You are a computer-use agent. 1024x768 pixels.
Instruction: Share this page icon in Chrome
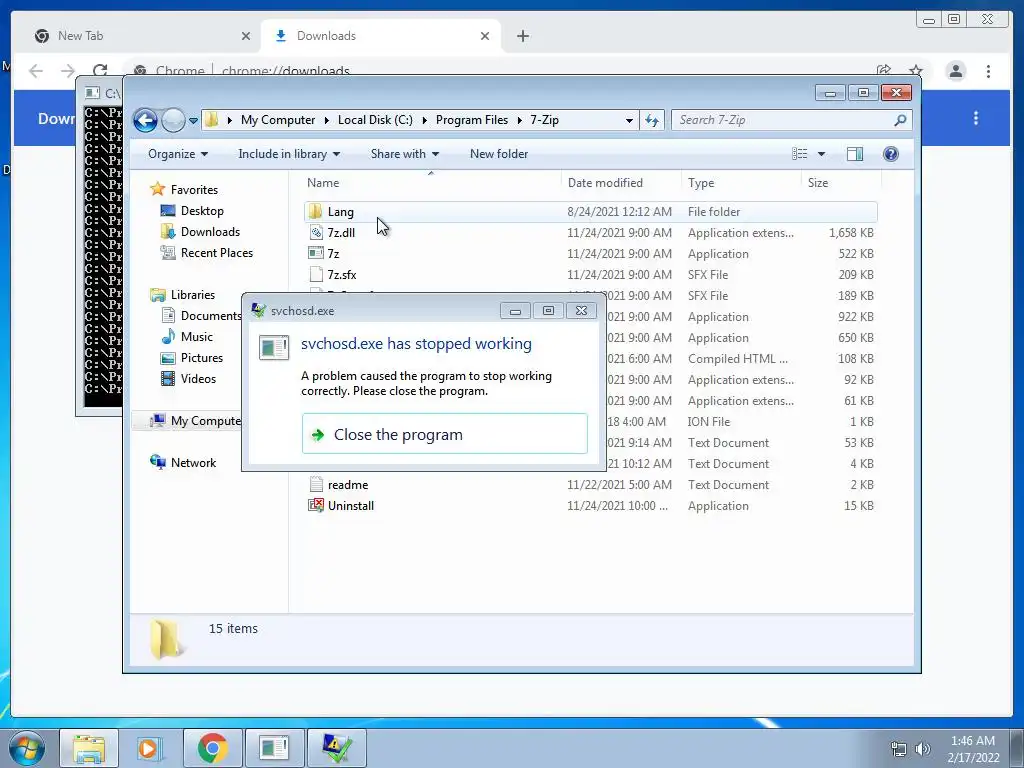pyautogui.click(x=884, y=71)
